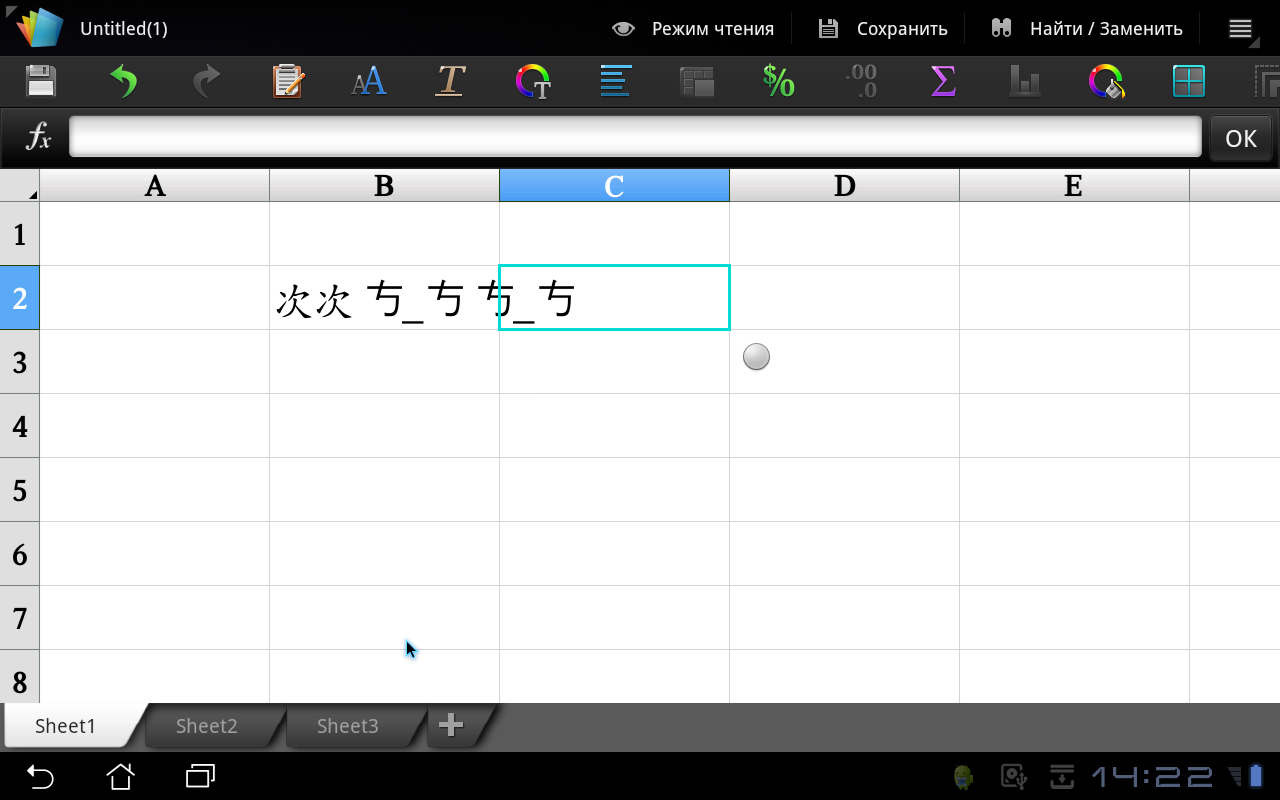This screenshot has width=1280, height=800.
Task: Toggle reading mode (Режим чтения)
Action: click(693, 29)
